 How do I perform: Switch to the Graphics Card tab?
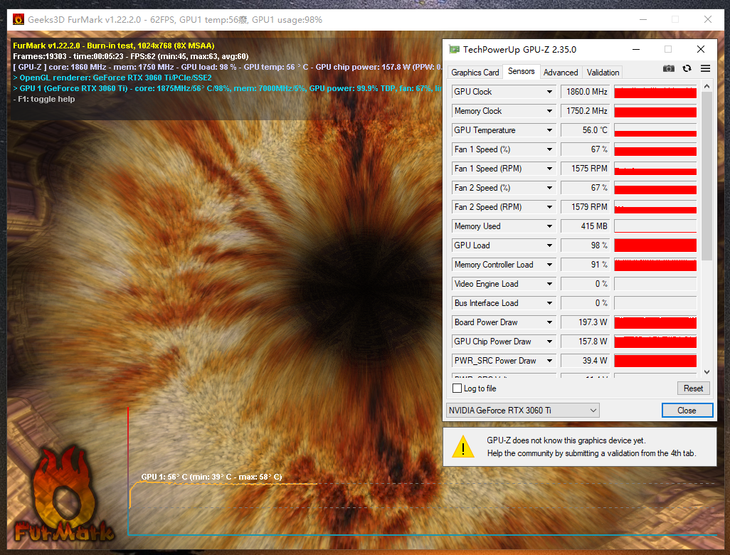(475, 72)
